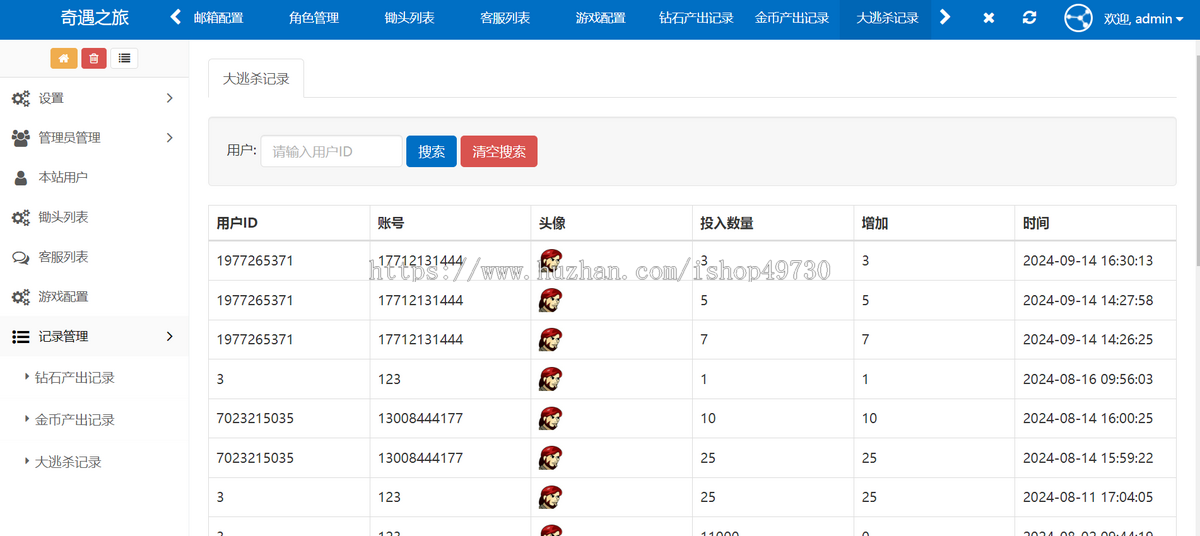Click the users icon beside 管理员管理
The width and height of the screenshot is (1200, 536).
(x=20, y=137)
